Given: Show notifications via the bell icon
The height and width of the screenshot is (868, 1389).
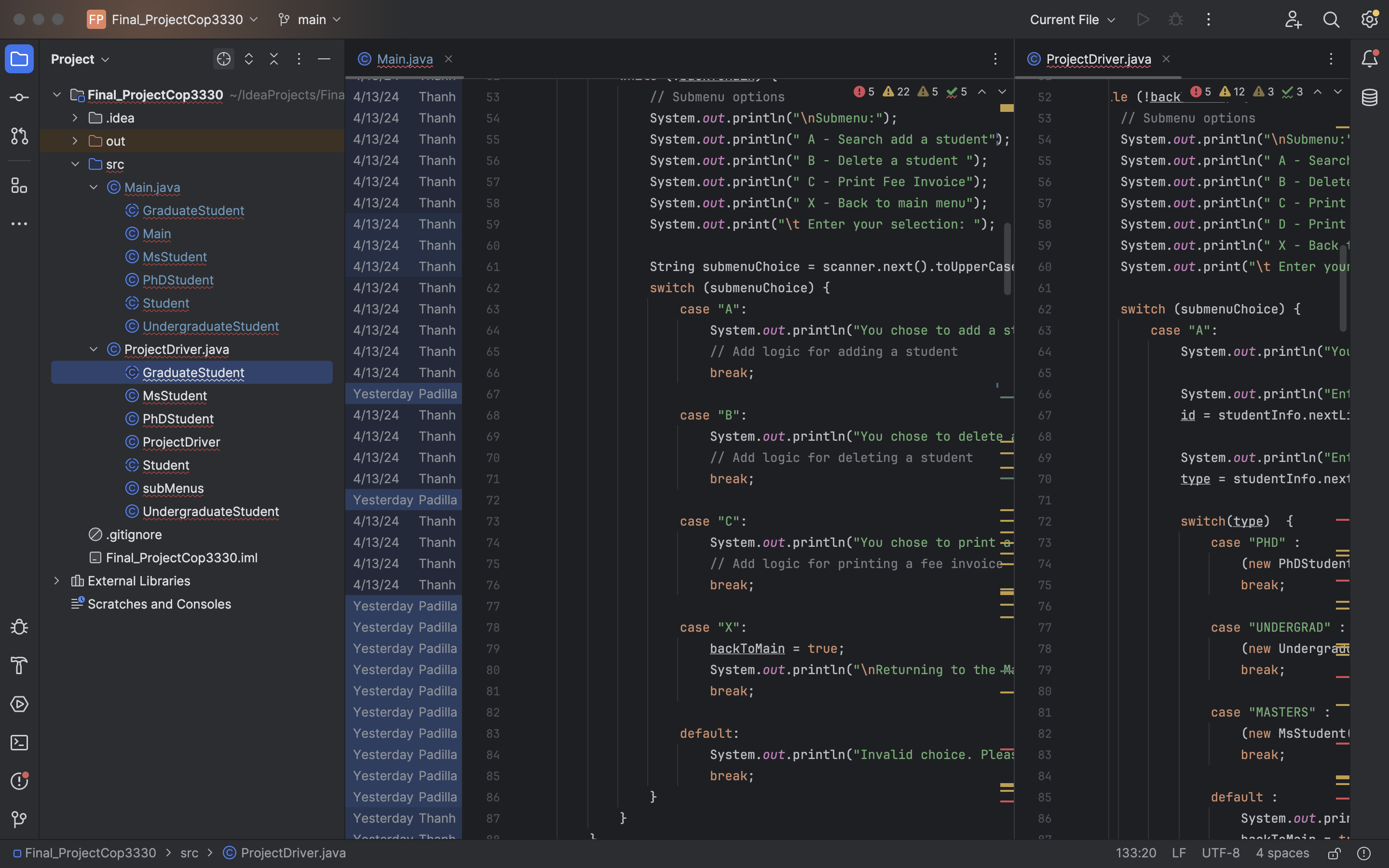Looking at the screenshot, I should (1370, 58).
